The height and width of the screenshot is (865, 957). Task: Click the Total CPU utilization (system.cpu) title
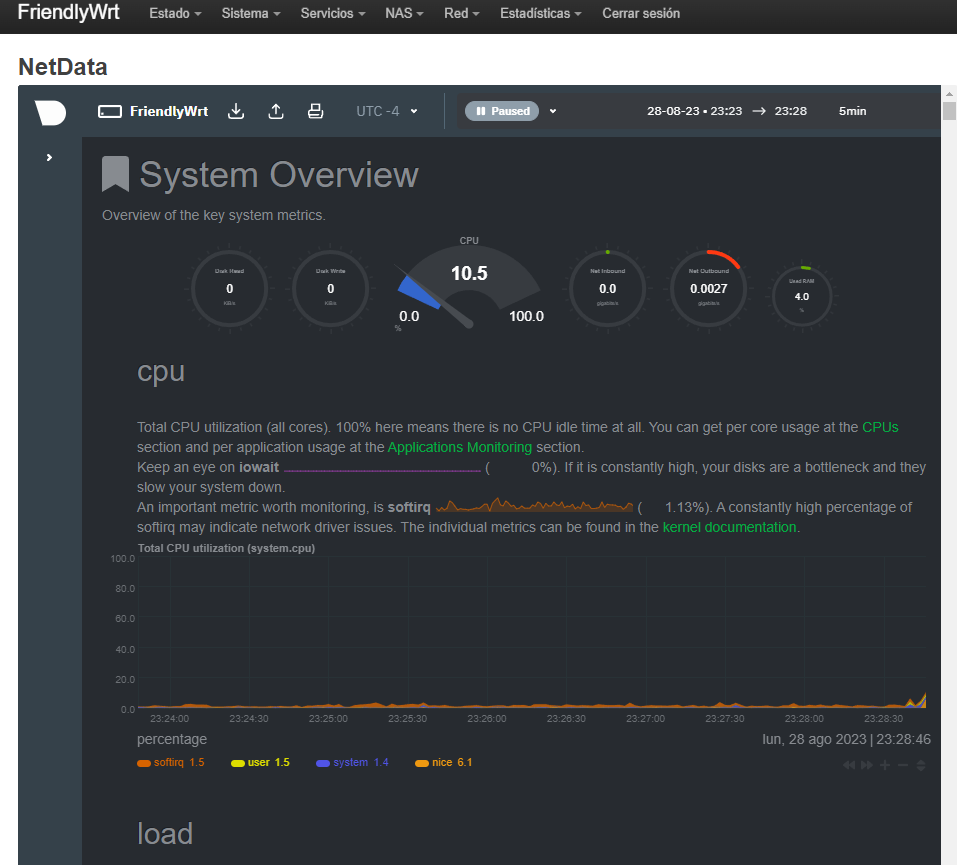click(226, 548)
